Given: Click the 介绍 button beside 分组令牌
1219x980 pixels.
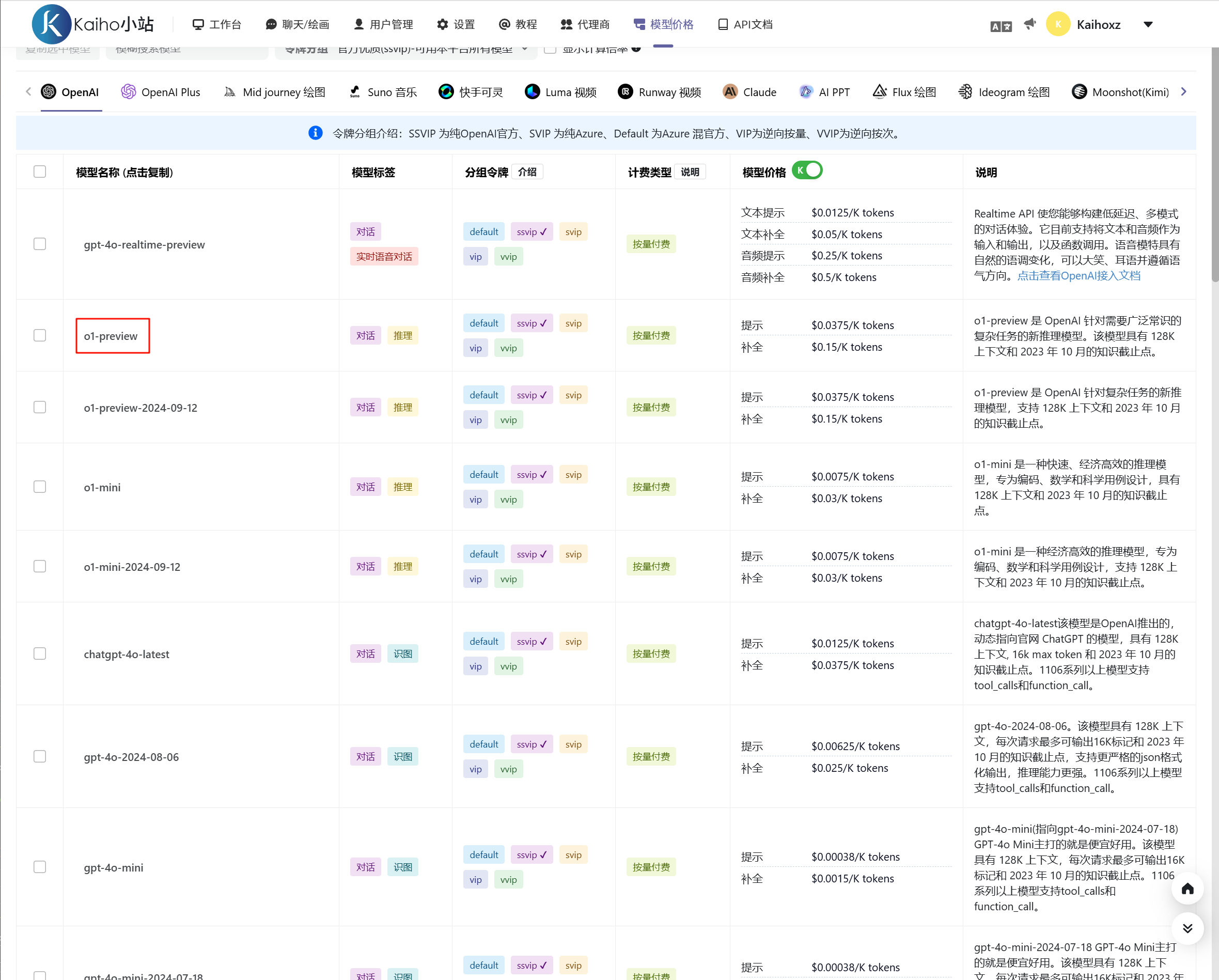Looking at the screenshot, I should pyautogui.click(x=527, y=172).
